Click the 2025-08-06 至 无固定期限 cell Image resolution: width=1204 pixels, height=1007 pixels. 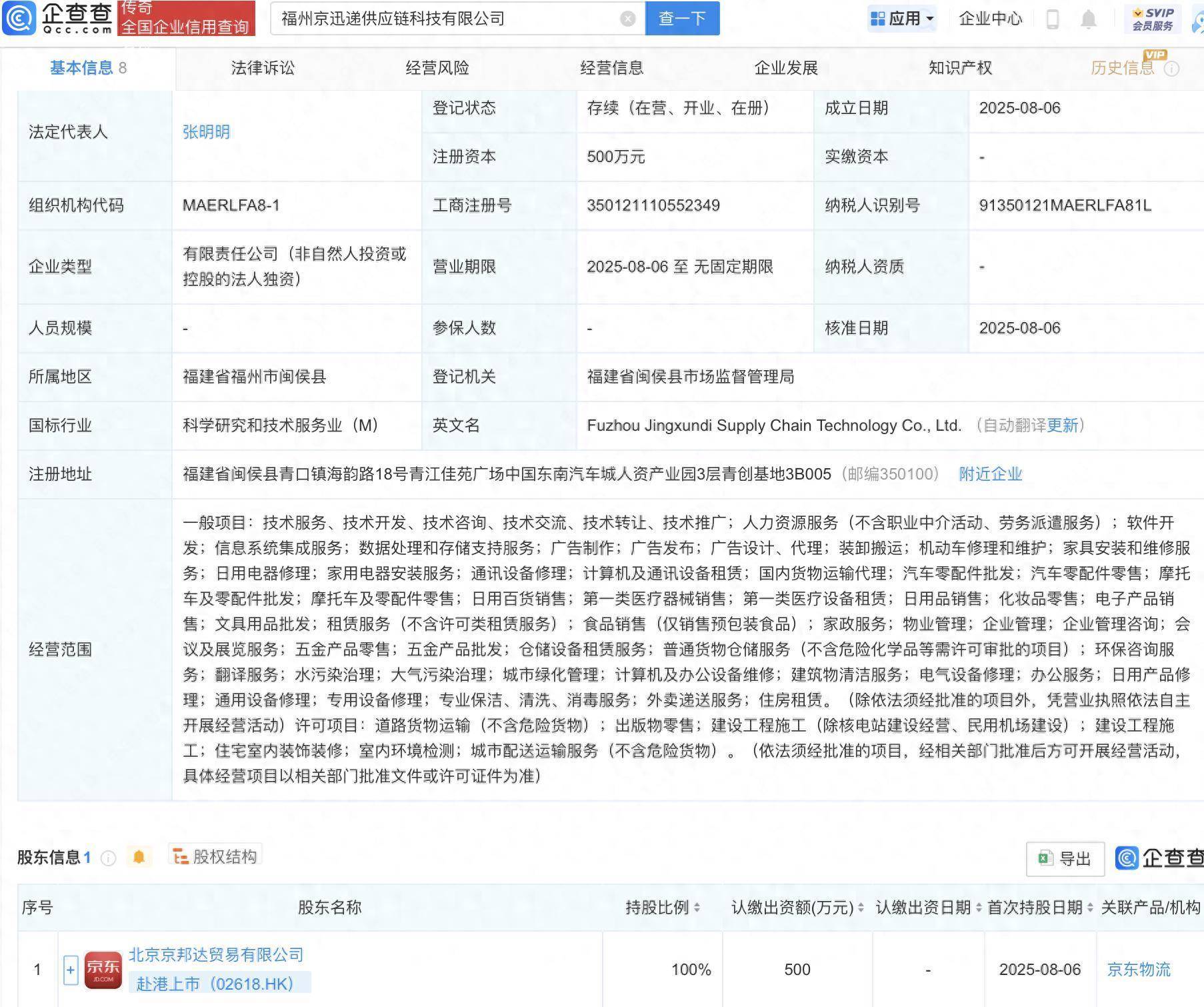pos(680,267)
